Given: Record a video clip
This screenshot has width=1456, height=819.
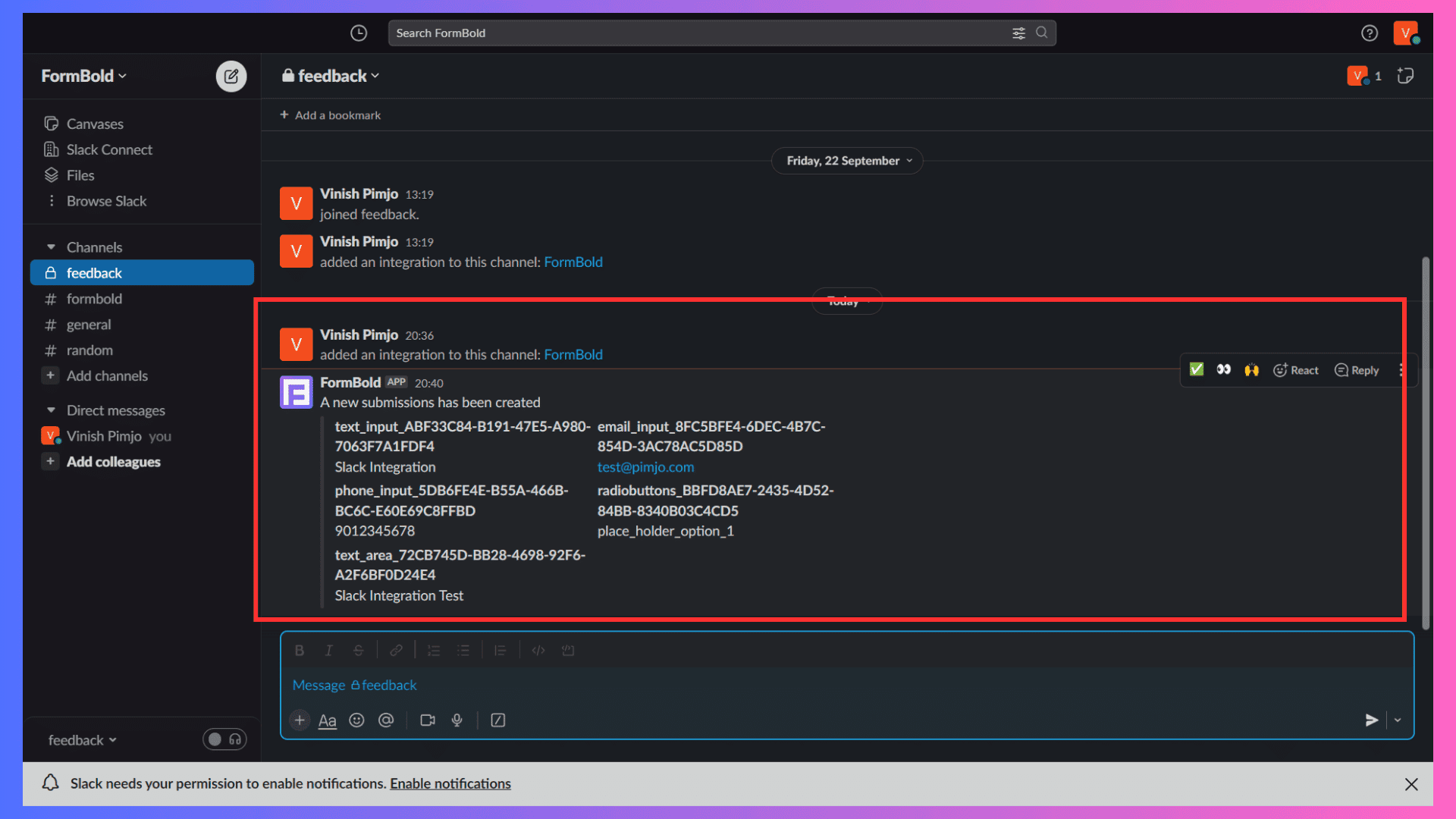Looking at the screenshot, I should click(428, 720).
